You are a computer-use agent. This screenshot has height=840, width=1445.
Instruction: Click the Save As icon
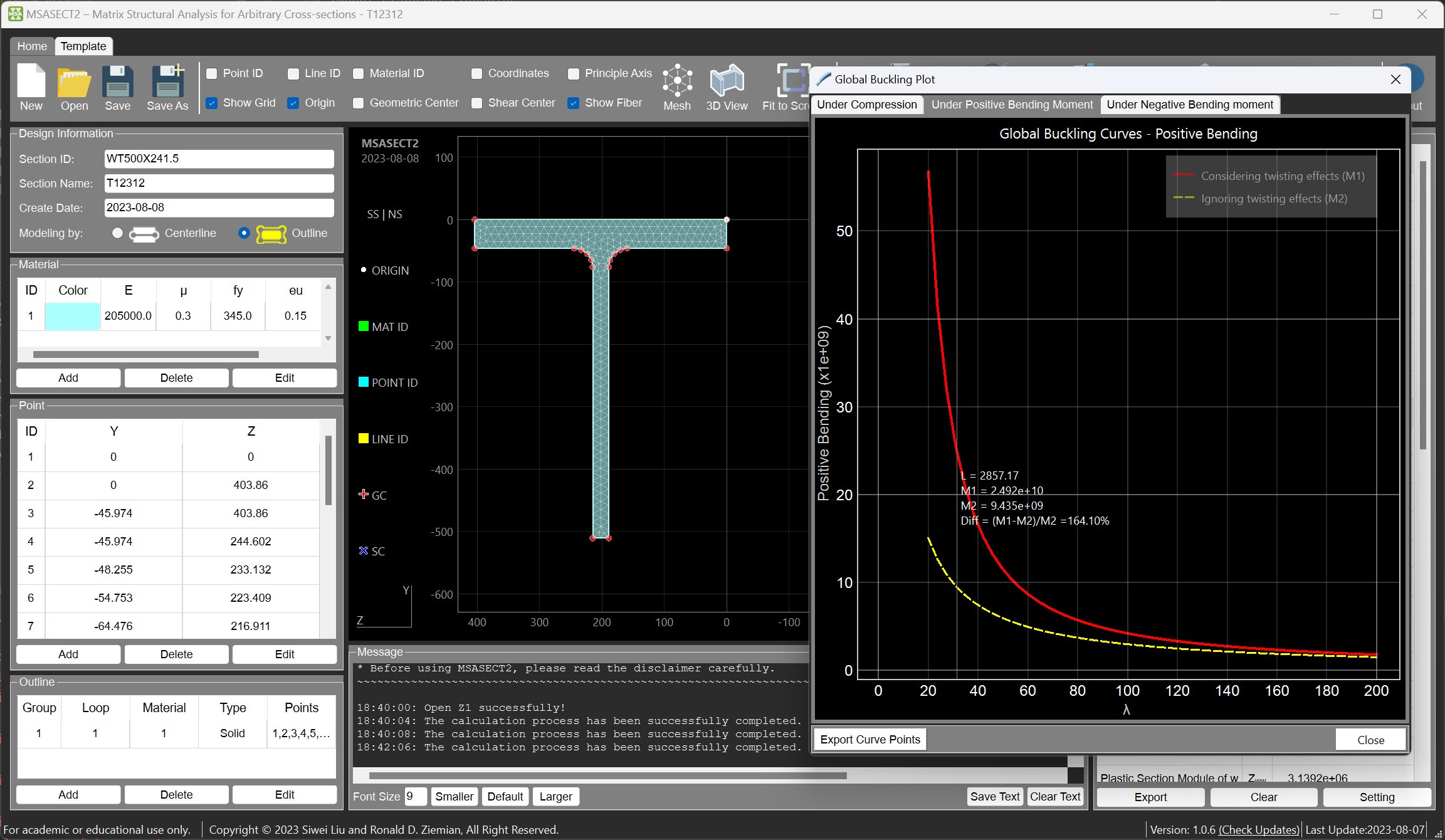(x=167, y=81)
